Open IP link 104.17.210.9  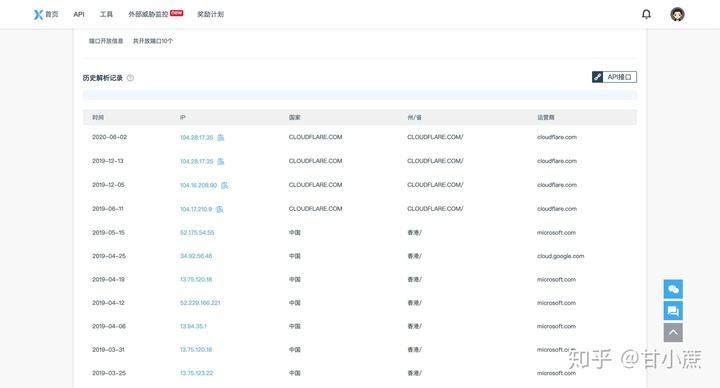click(196, 209)
